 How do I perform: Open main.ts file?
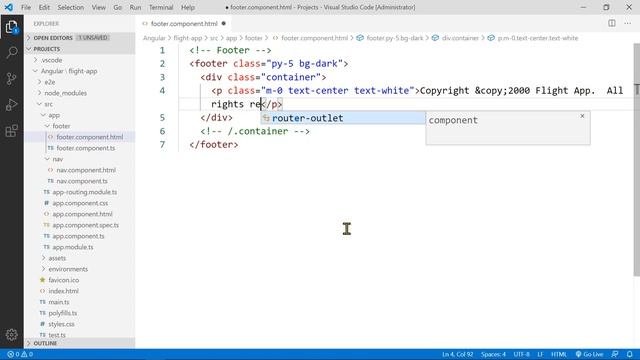80,302
